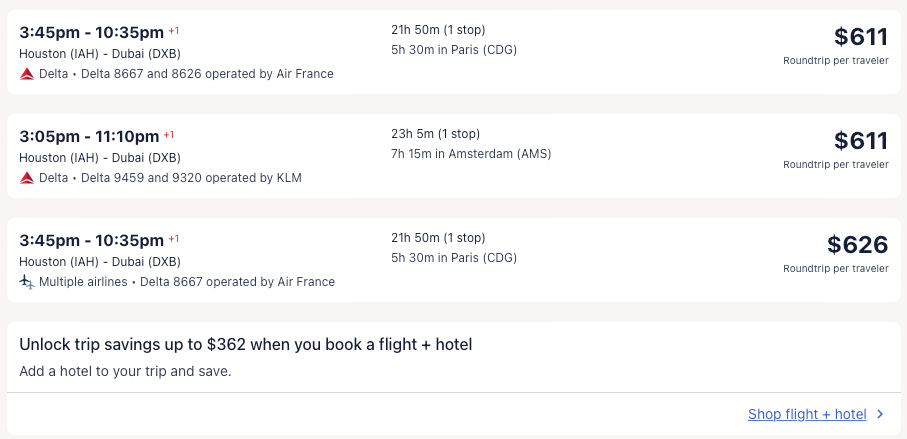The width and height of the screenshot is (907, 439).
Task: Click the KLM flight's $611 price
Action: pos(861,141)
